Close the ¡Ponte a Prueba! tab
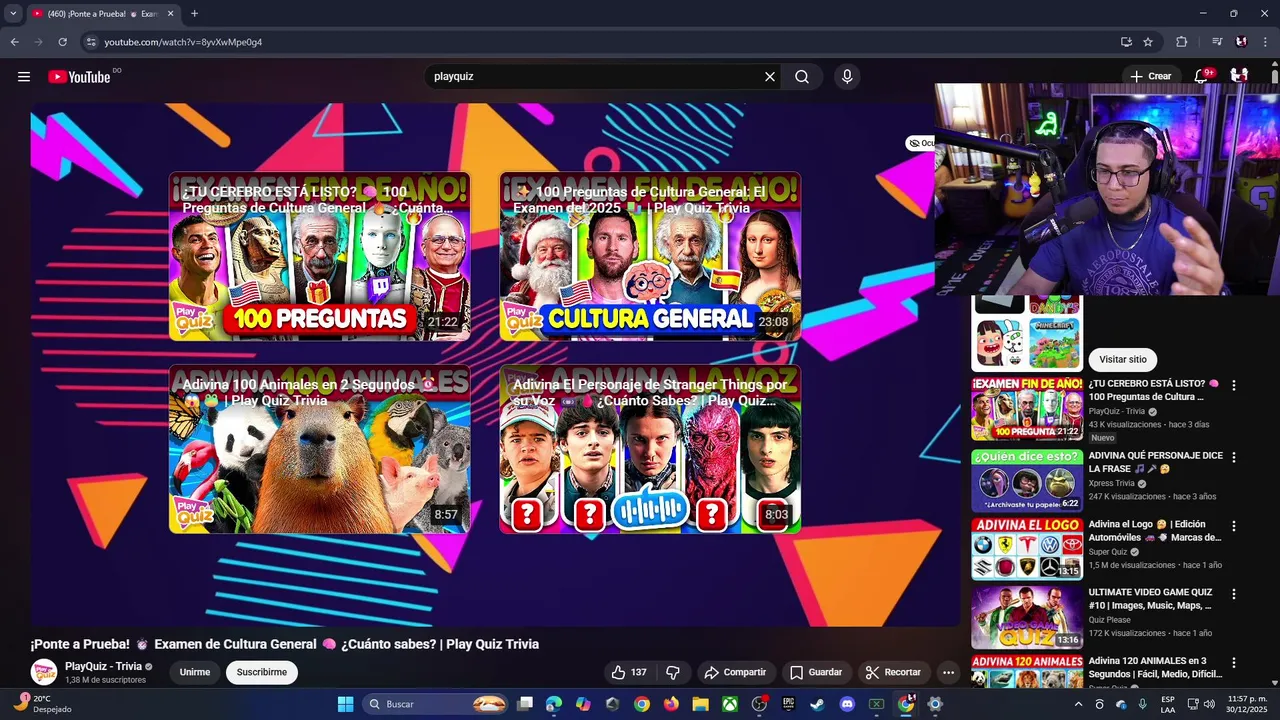1280x720 pixels. 170,14
